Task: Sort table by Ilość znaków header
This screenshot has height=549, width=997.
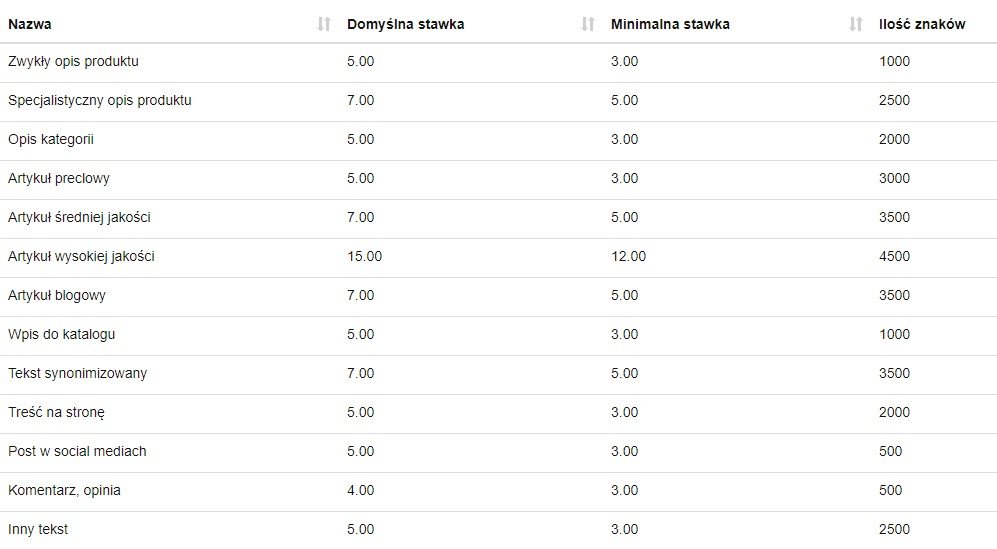Action: tap(922, 24)
